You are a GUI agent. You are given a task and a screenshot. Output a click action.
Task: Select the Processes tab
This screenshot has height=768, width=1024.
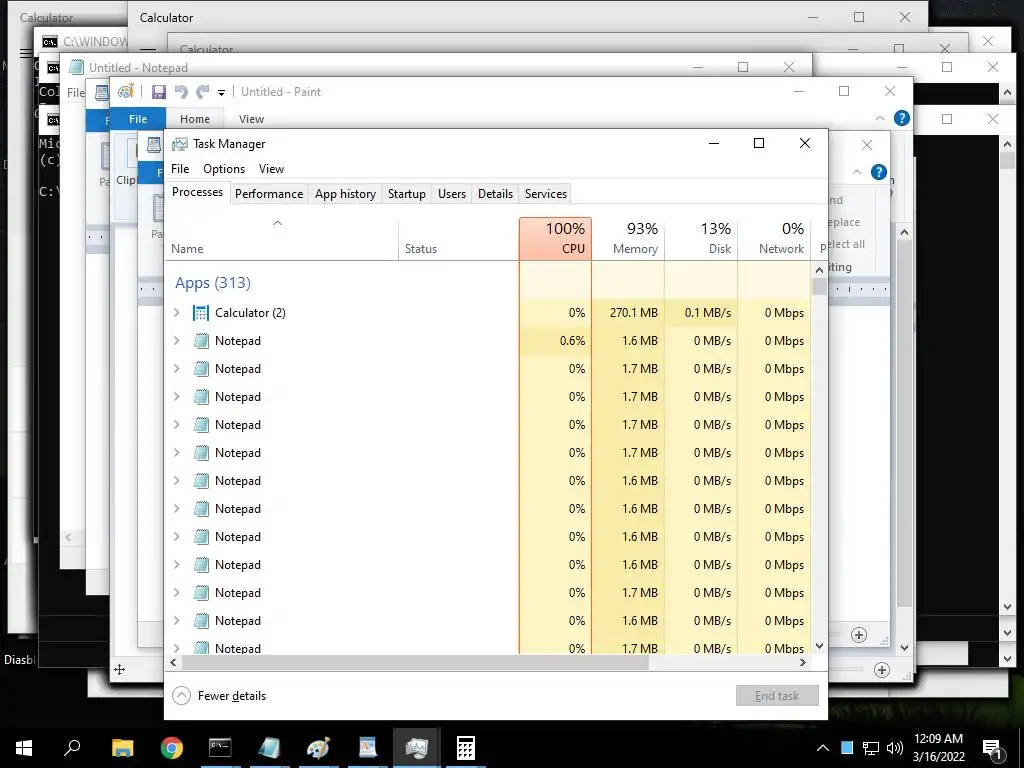coord(197,192)
